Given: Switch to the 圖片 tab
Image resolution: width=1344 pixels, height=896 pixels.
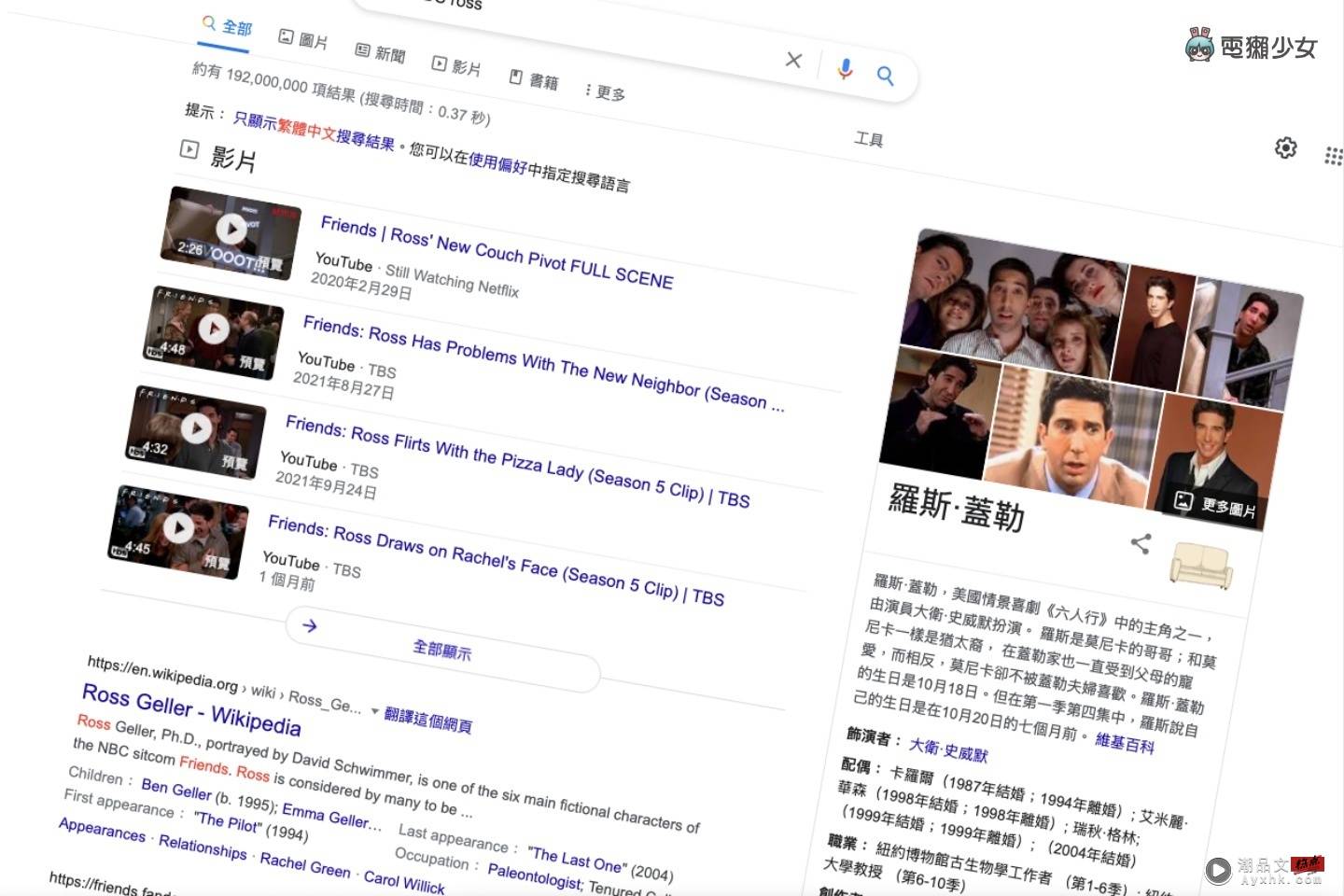Looking at the screenshot, I should tap(303, 39).
